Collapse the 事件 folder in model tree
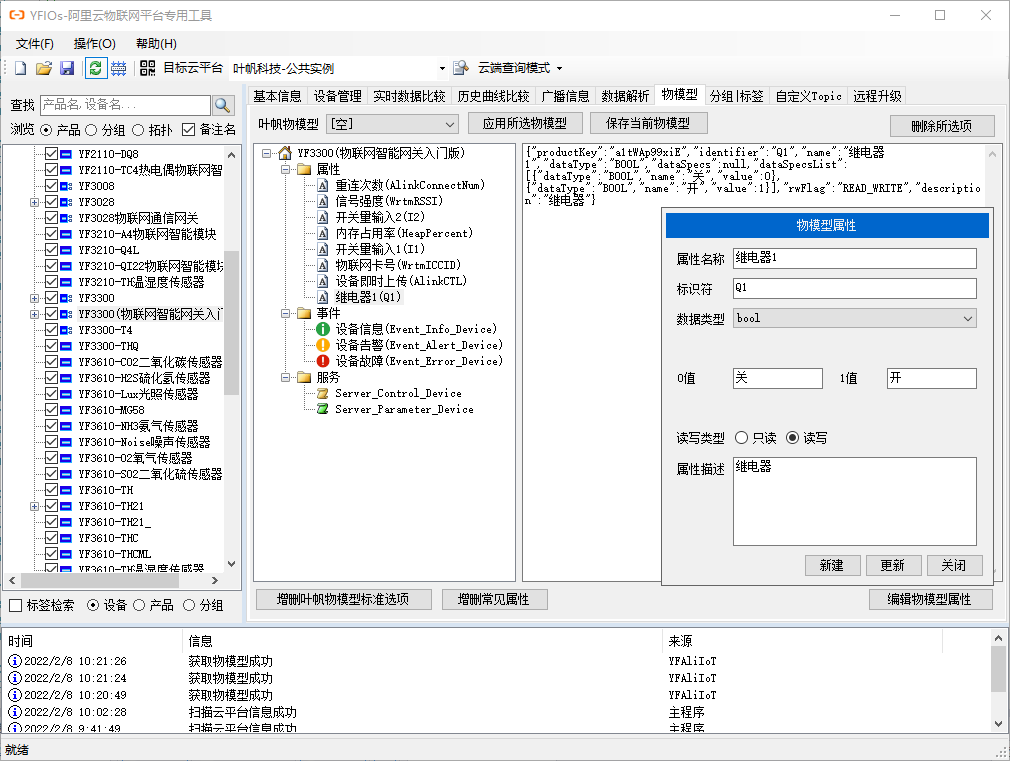Viewport: 1010px width, 761px height. tap(285, 313)
